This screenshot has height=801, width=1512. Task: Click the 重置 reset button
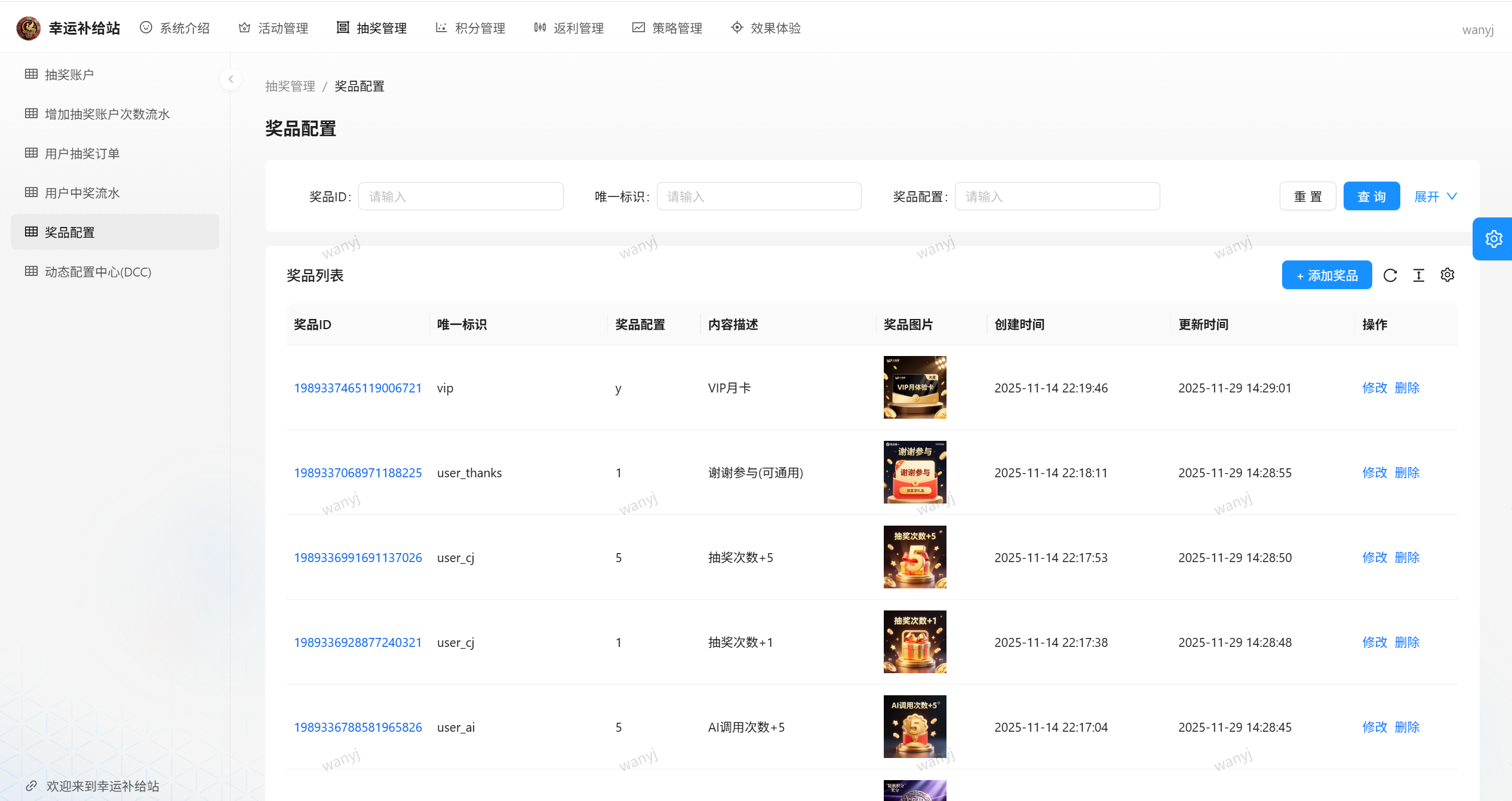tap(1307, 197)
